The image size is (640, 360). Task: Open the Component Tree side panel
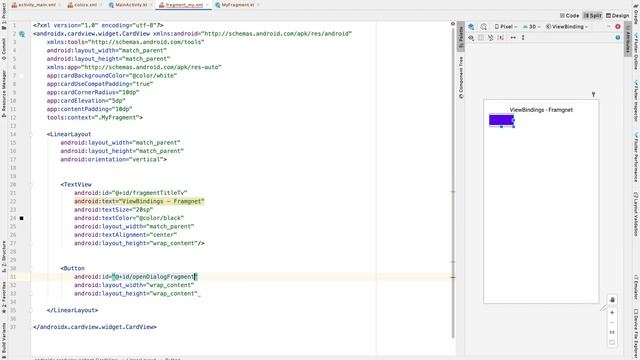coord(461,78)
